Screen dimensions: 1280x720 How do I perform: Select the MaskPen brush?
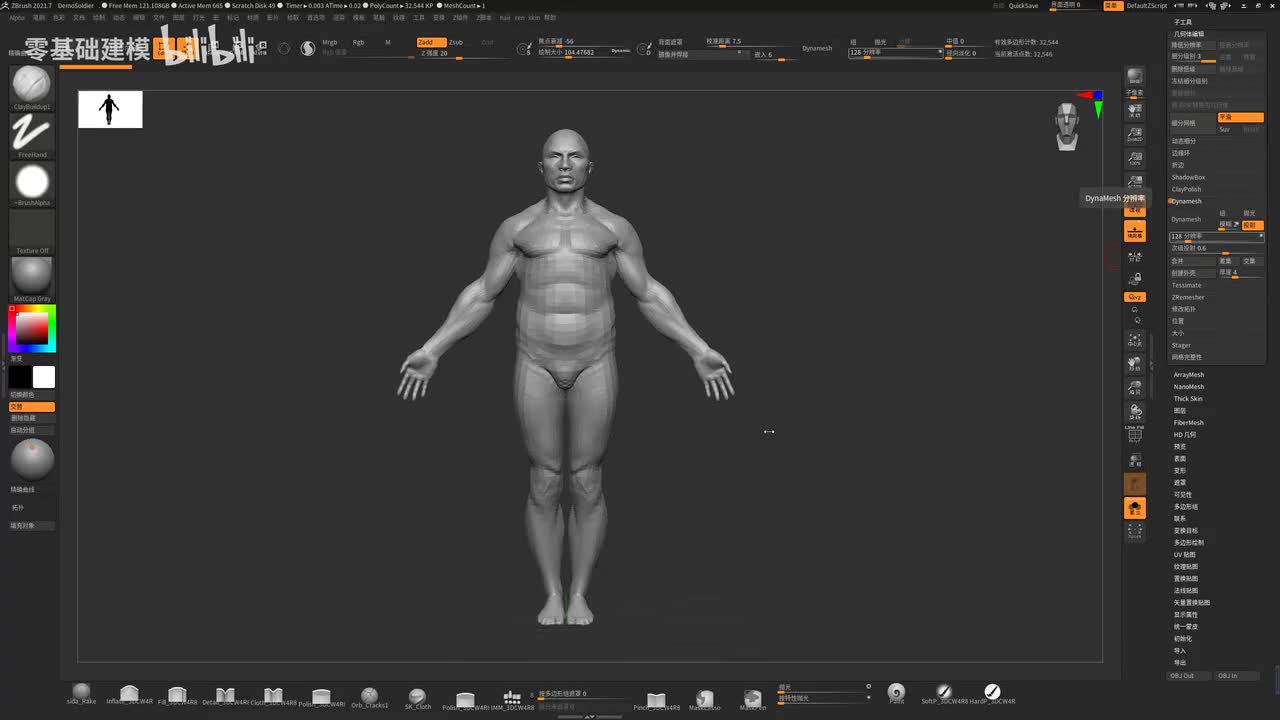click(x=752, y=699)
